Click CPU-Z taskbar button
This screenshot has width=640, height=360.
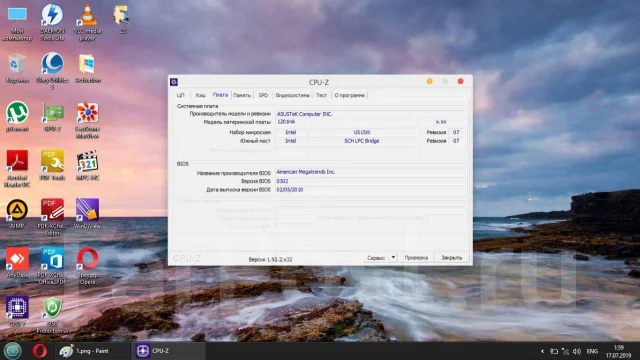point(168,351)
